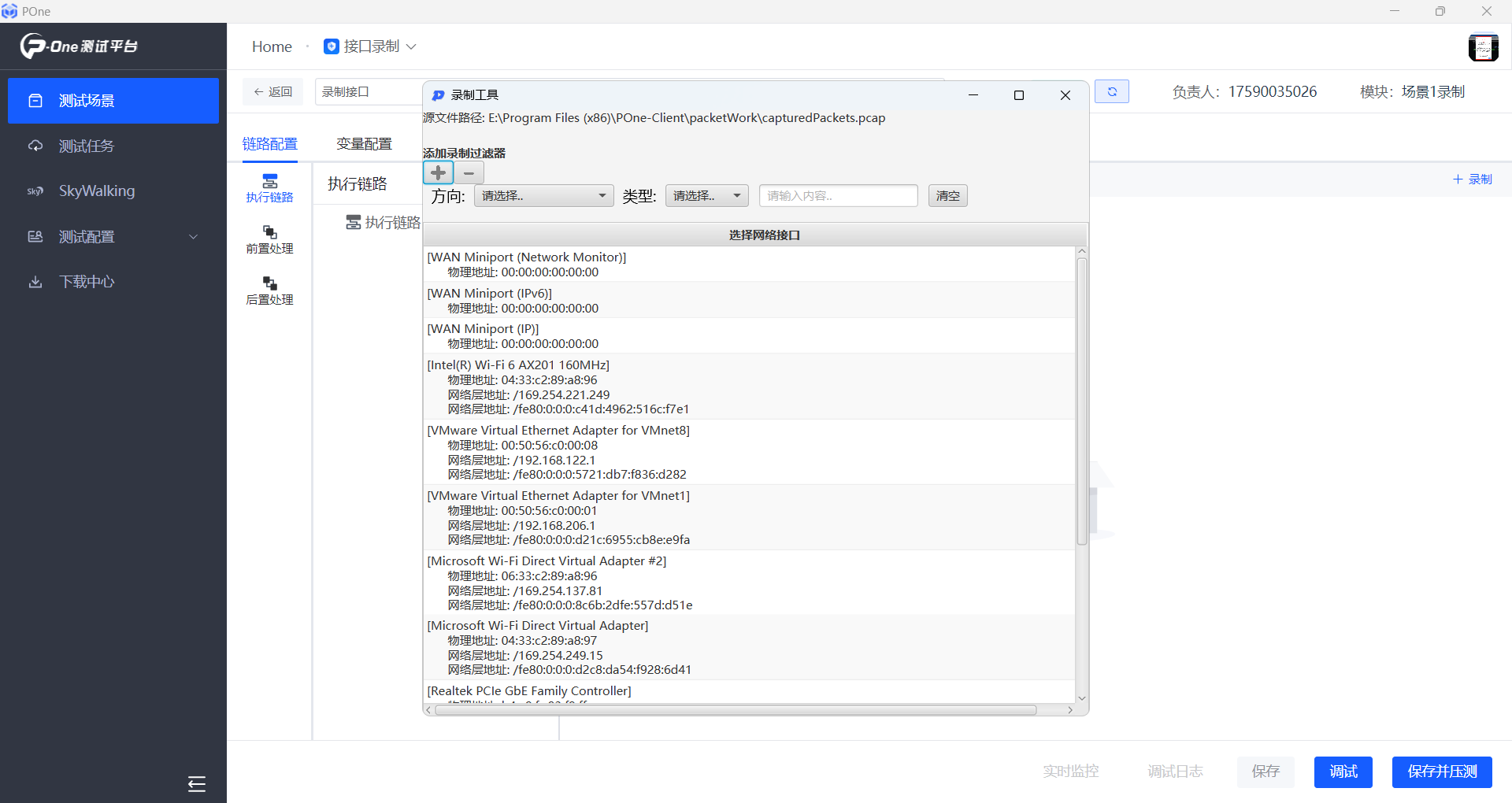Switch to the 变量配置 tab

tap(364, 144)
